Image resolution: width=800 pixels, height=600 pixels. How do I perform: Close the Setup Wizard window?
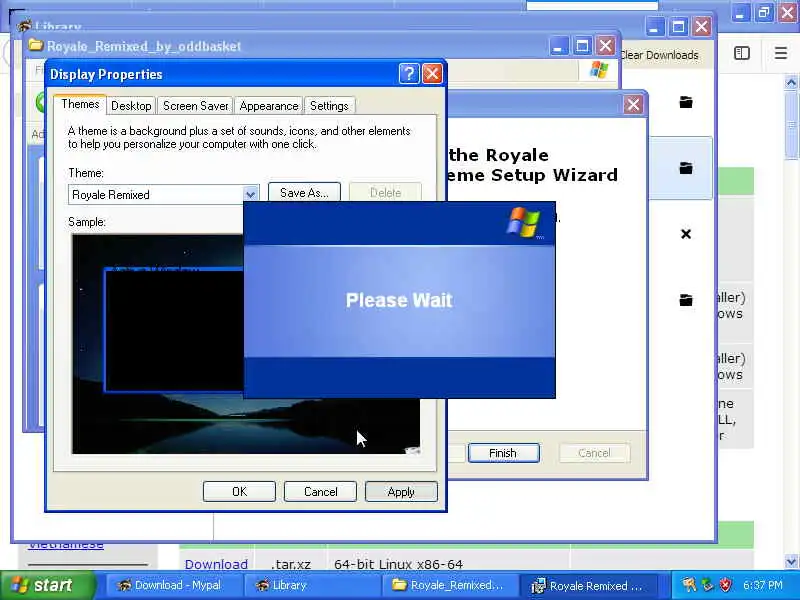[633, 105]
